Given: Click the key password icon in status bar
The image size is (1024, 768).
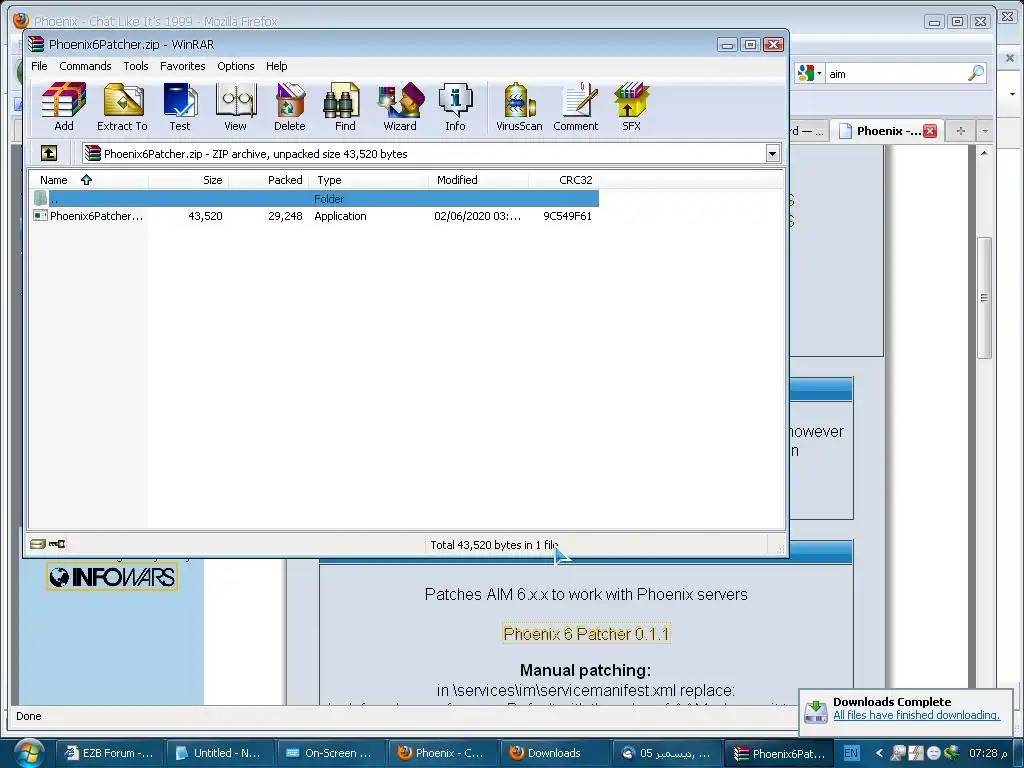Looking at the screenshot, I should tap(57, 543).
